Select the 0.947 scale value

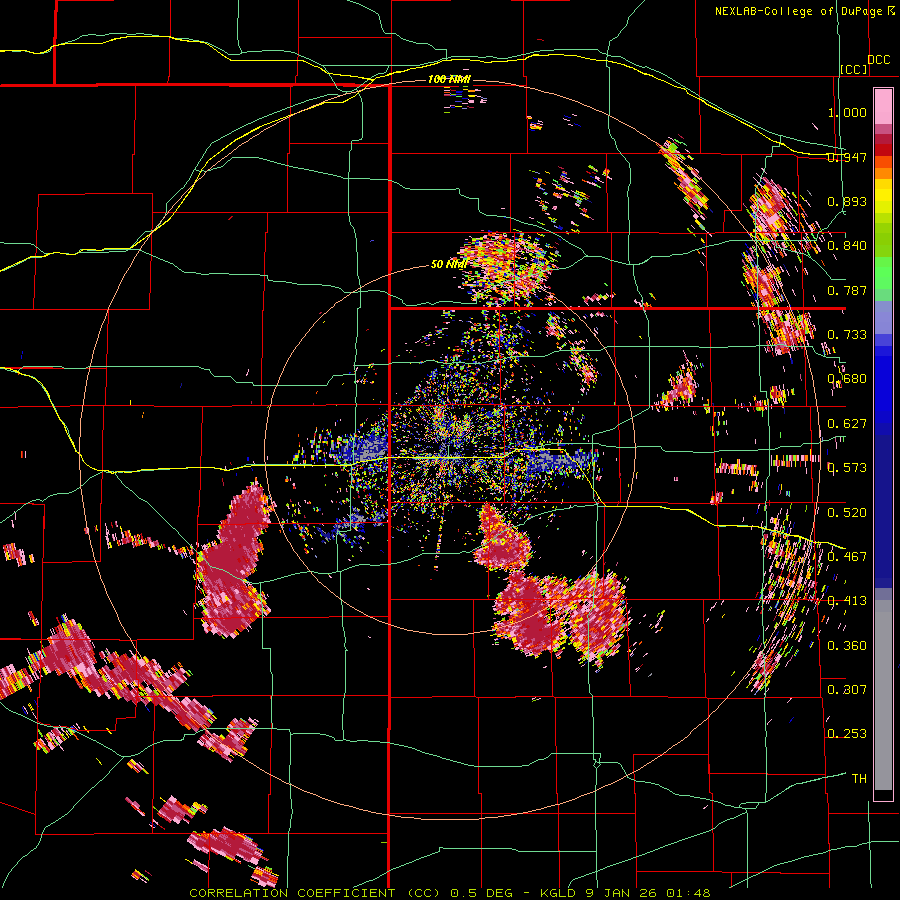pos(847,157)
